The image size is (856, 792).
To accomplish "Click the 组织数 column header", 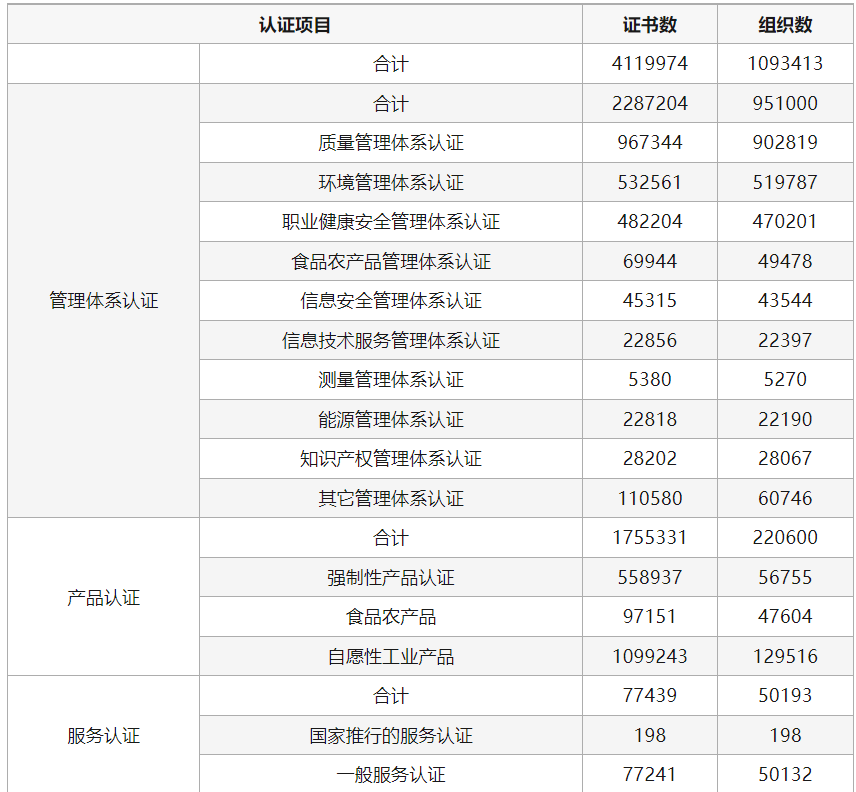I will coord(785,25).
